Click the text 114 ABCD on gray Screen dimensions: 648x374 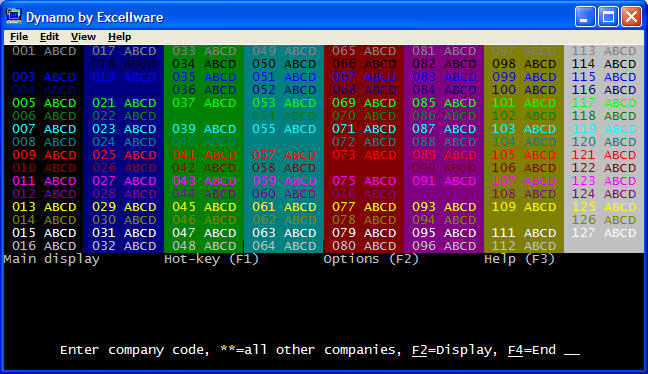604,64
